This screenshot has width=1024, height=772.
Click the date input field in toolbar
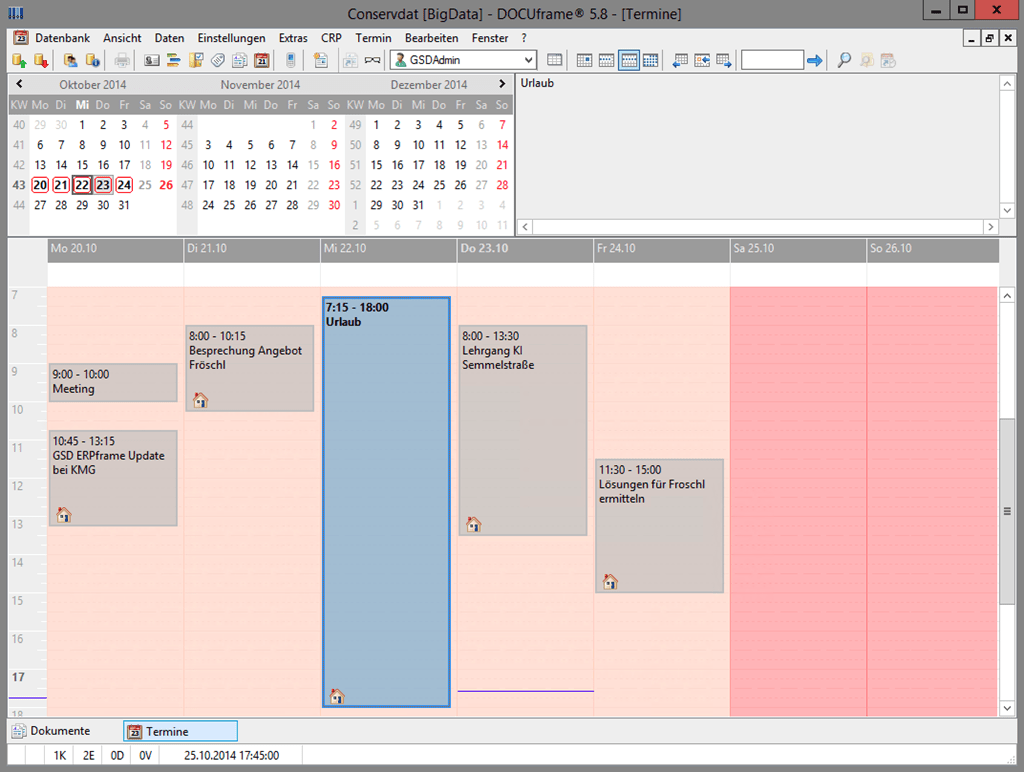tap(771, 60)
